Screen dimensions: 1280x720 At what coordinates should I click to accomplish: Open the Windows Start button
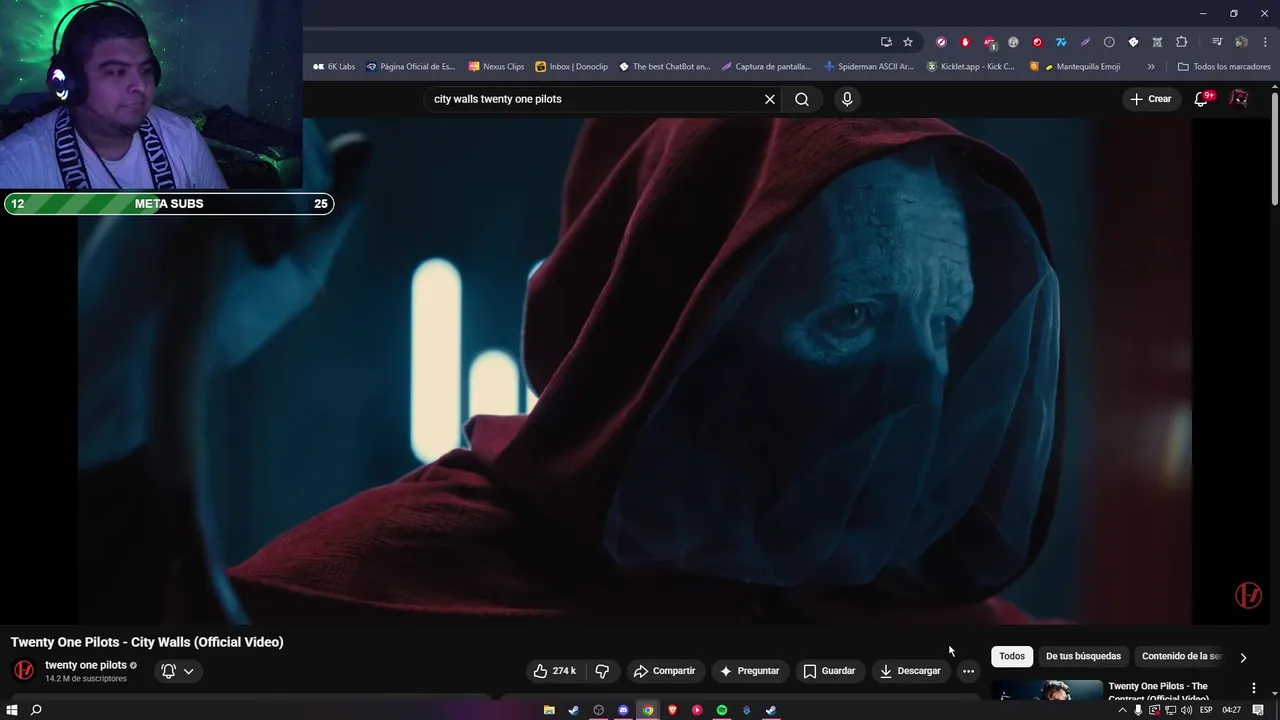click(x=12, y=710)
